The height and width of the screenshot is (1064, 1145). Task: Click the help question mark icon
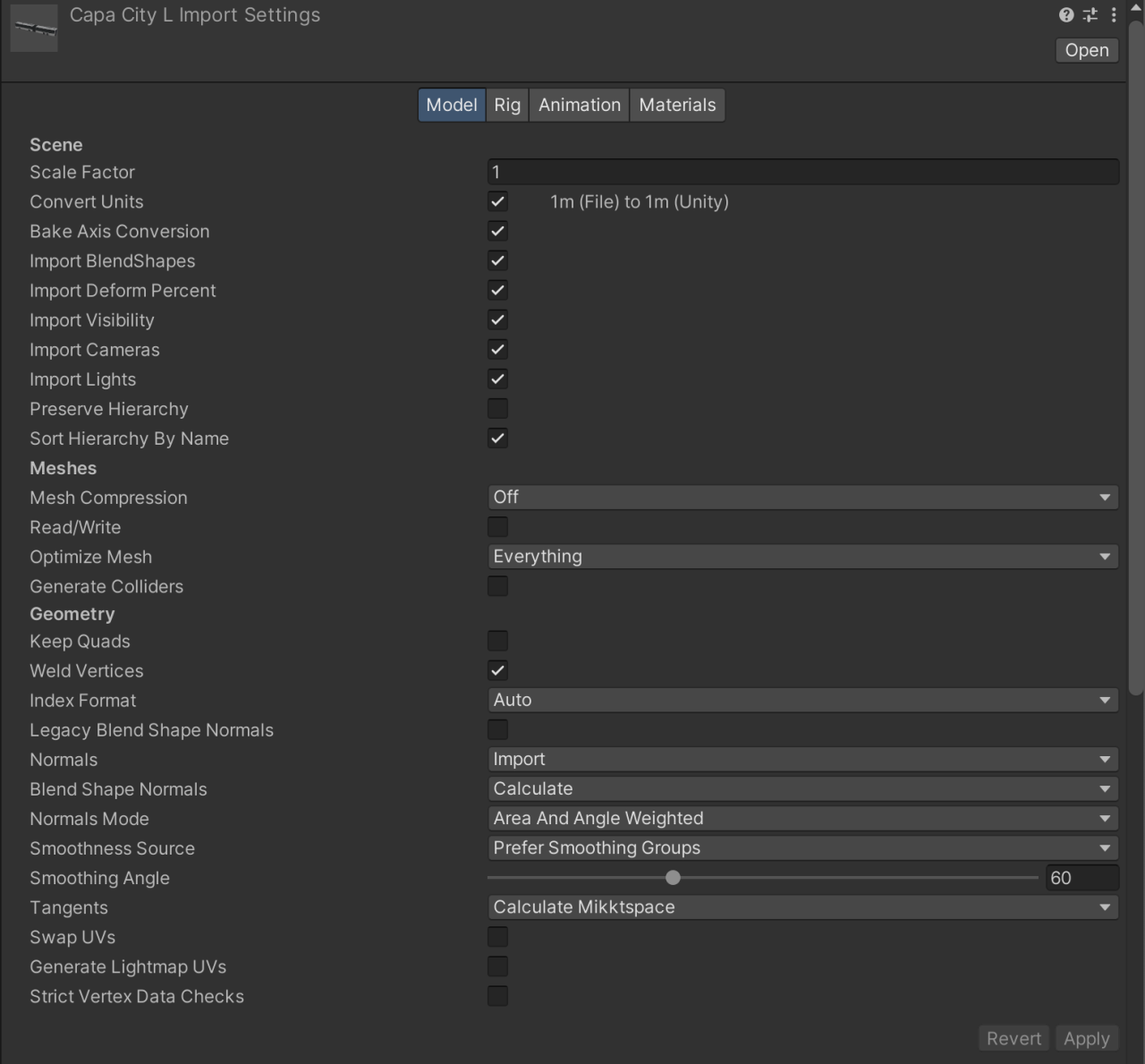tap(1065, 15)
